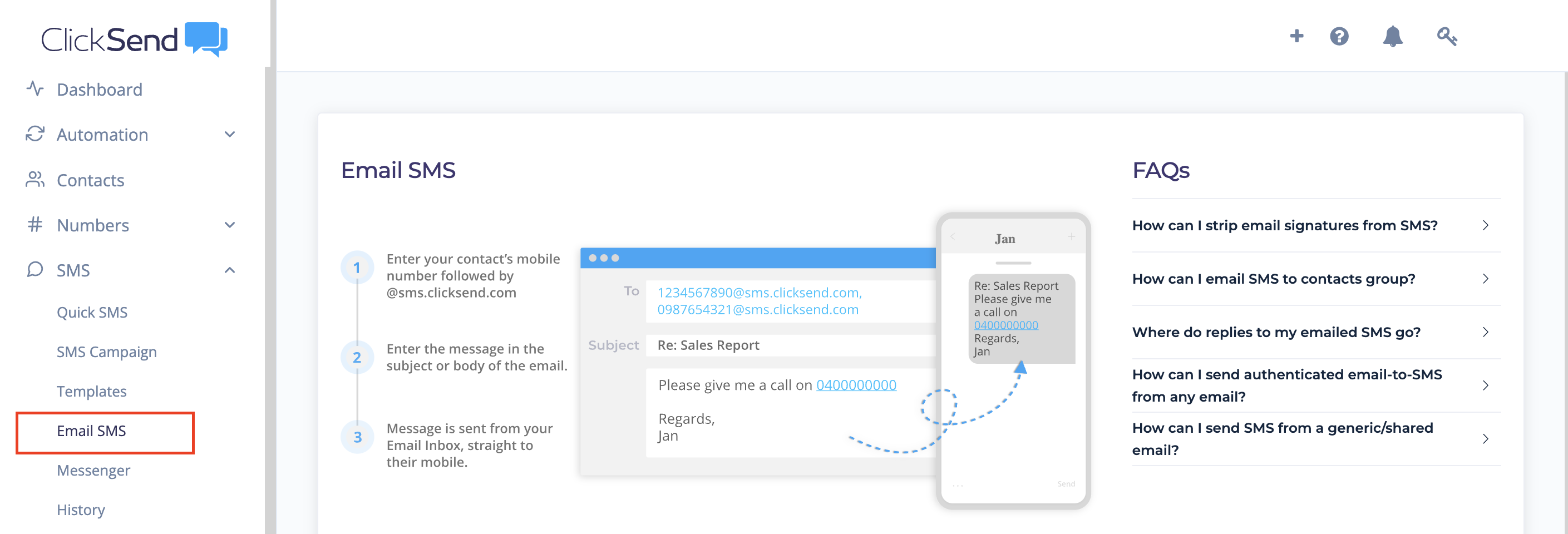Click the SMS speech bubble icon
The width and height of the screenshot is (1568, 534).
[x=34, y=269]
